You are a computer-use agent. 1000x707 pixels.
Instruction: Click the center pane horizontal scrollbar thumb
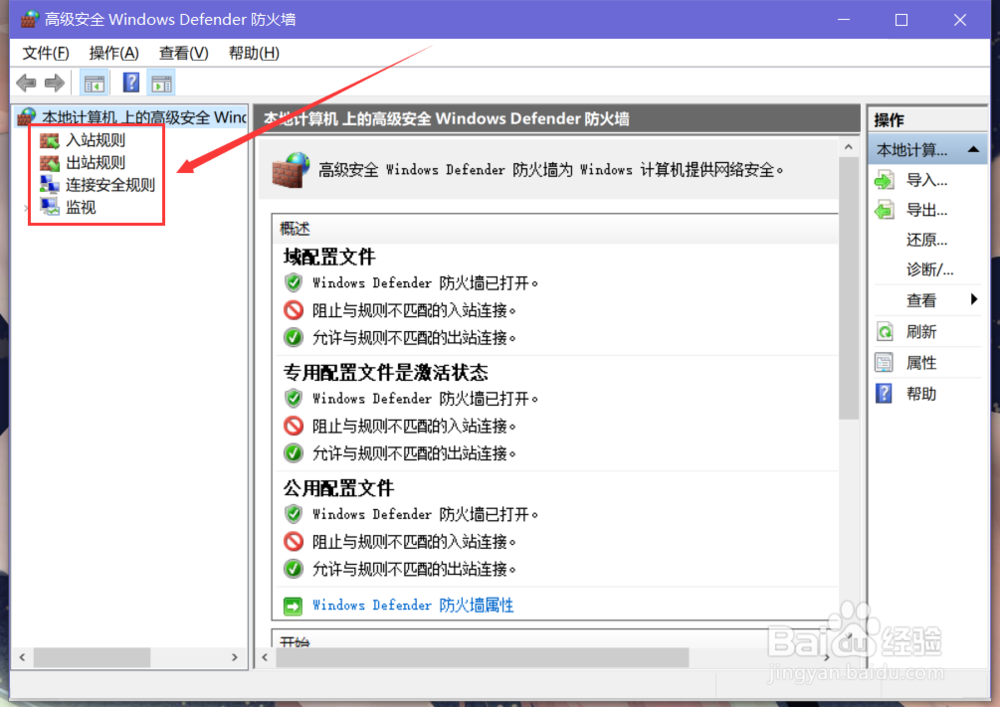482,657
